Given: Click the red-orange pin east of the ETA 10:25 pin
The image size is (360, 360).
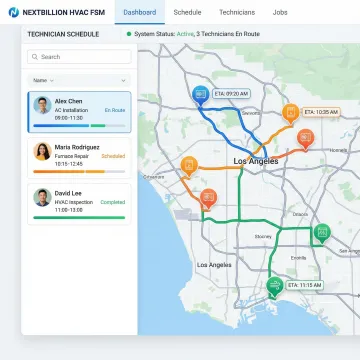Looking at the screenshot, I should [x=306, y=139].
